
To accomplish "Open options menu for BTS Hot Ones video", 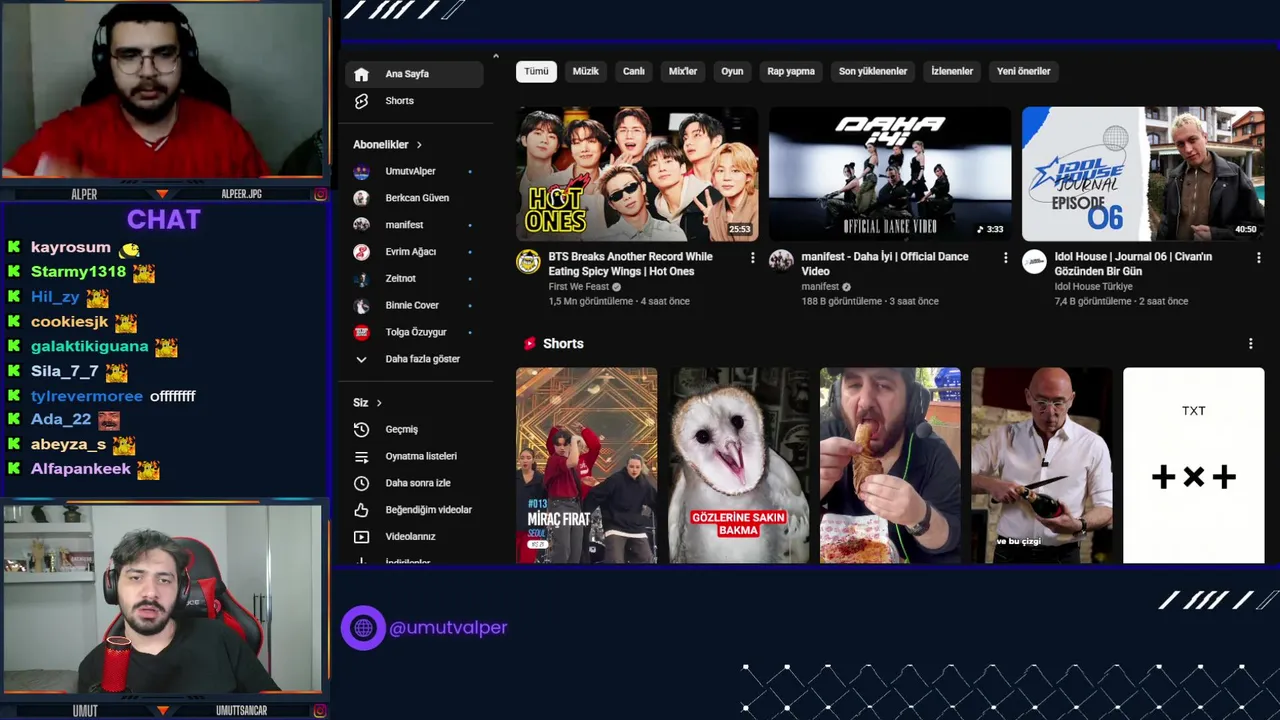I will point(752,258).
